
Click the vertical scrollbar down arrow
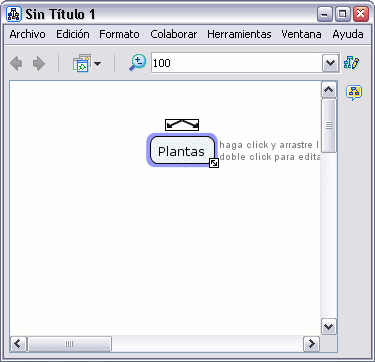pos(329,326)
